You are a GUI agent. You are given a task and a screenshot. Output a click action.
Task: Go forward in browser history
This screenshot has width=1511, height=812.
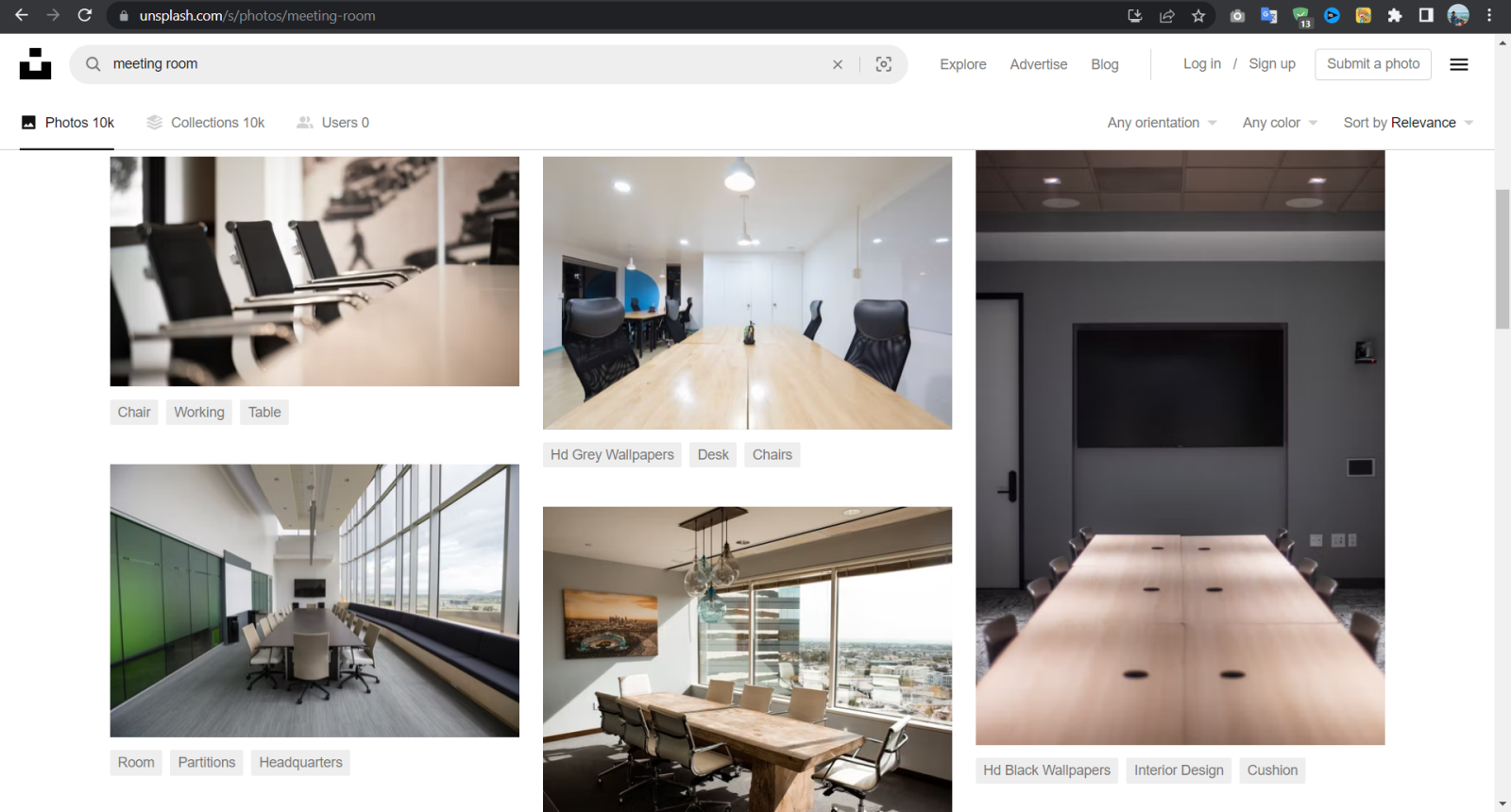(53, 15)
